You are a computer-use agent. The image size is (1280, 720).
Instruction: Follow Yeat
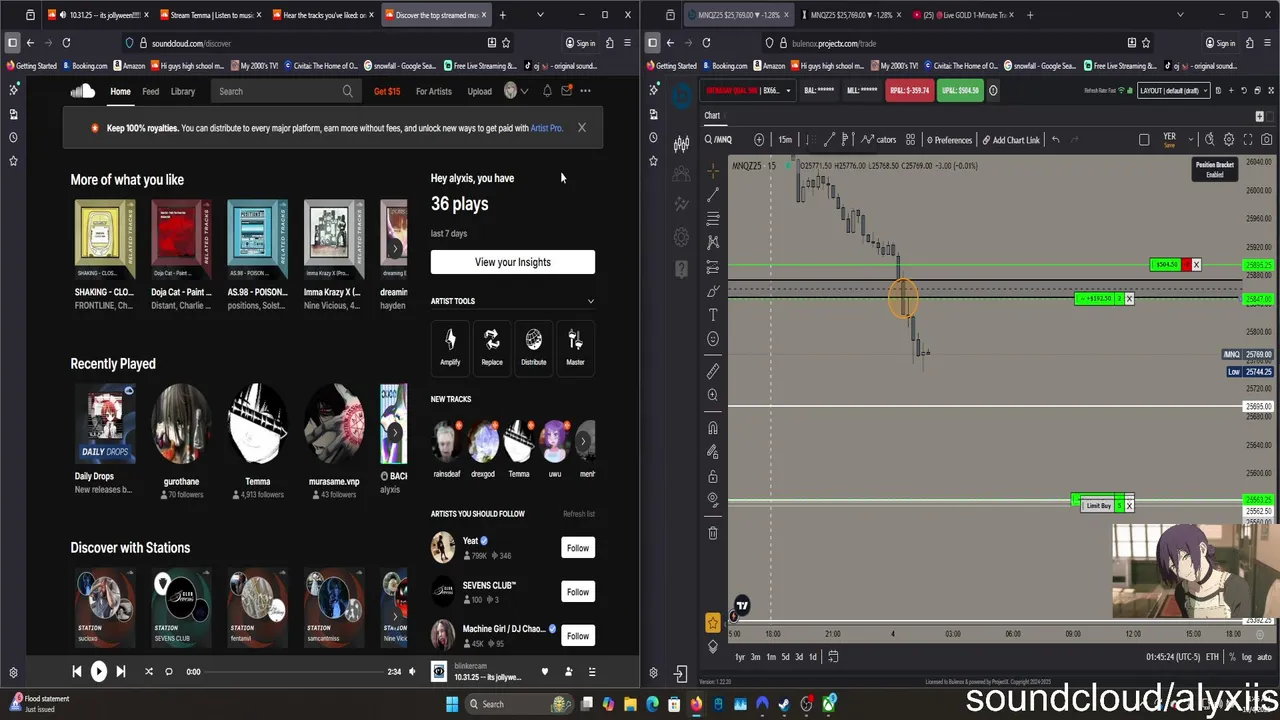click(578, 548)
